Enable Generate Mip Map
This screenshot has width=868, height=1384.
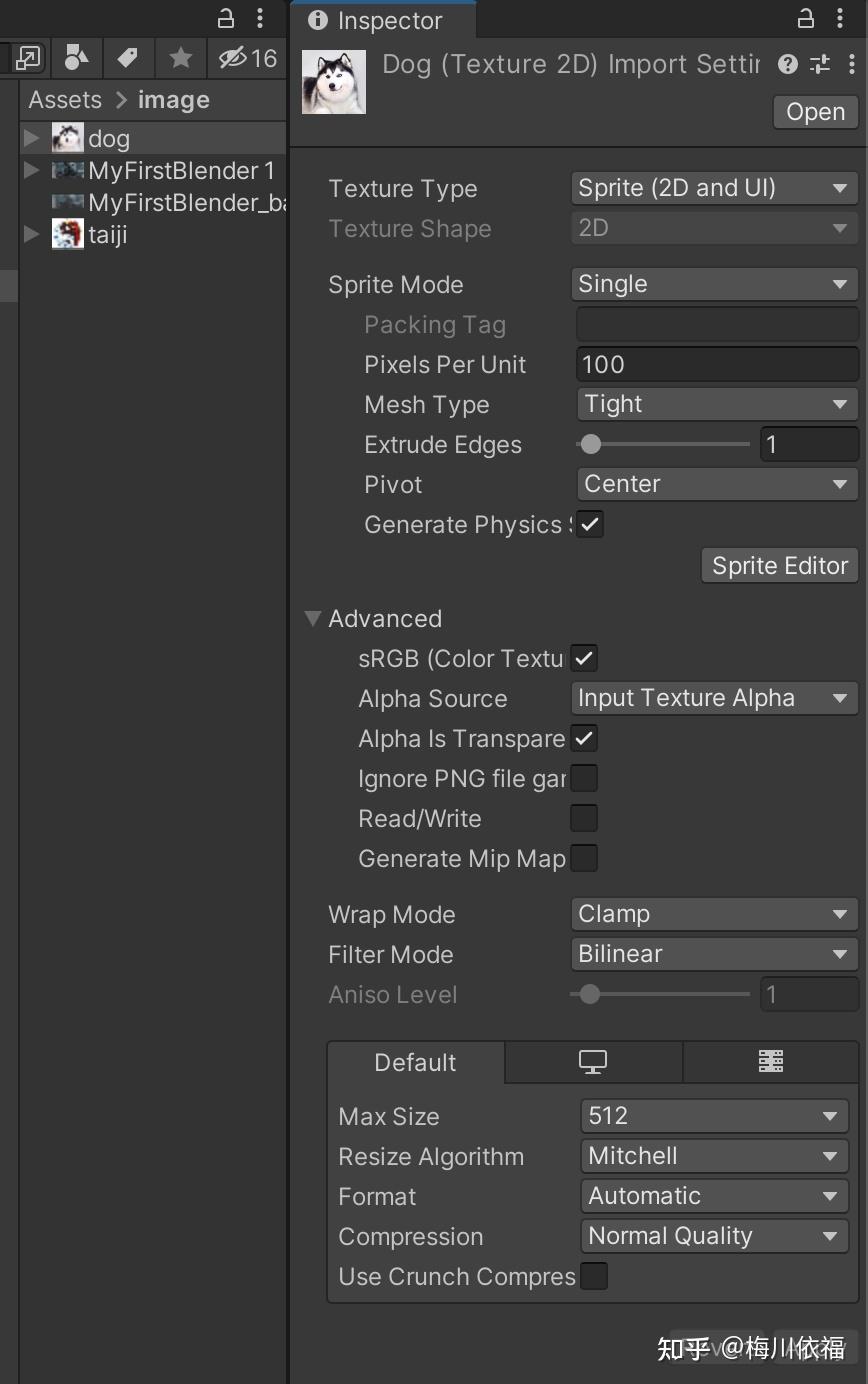click(585, 858)
